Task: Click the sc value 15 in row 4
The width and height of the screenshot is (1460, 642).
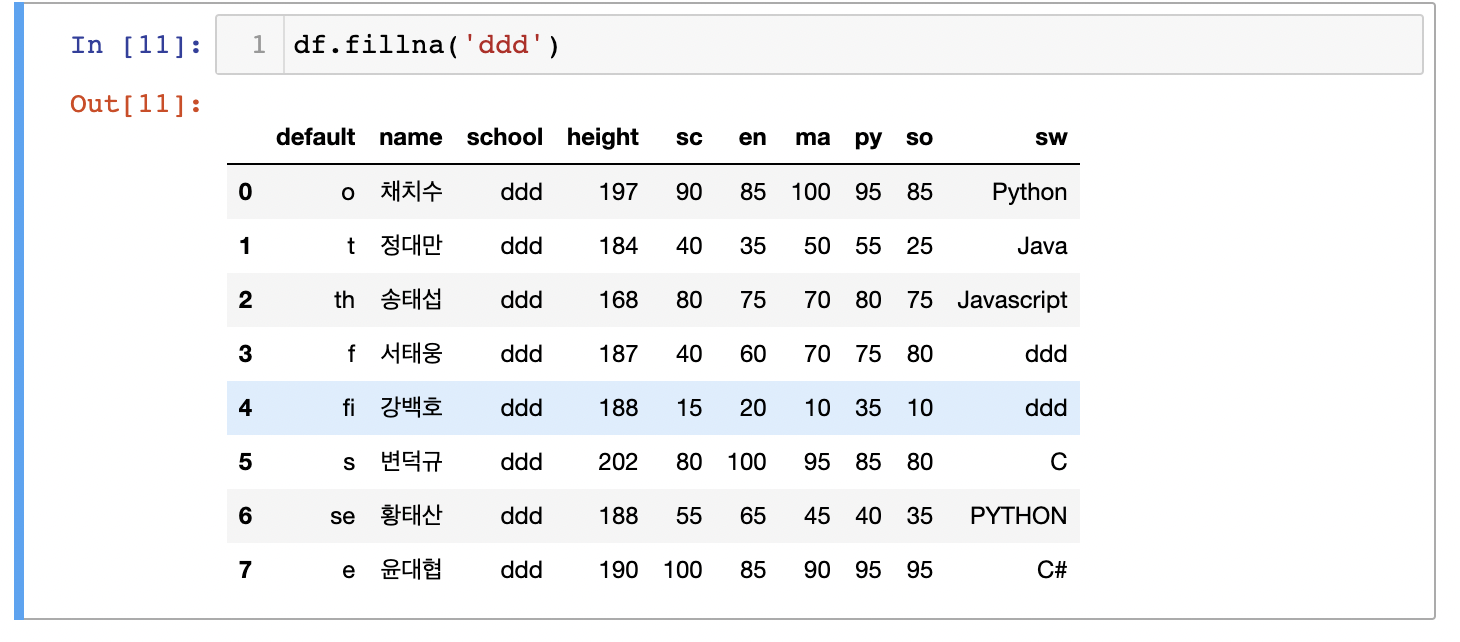Action: pyautogui.click(x=689, y=408)
